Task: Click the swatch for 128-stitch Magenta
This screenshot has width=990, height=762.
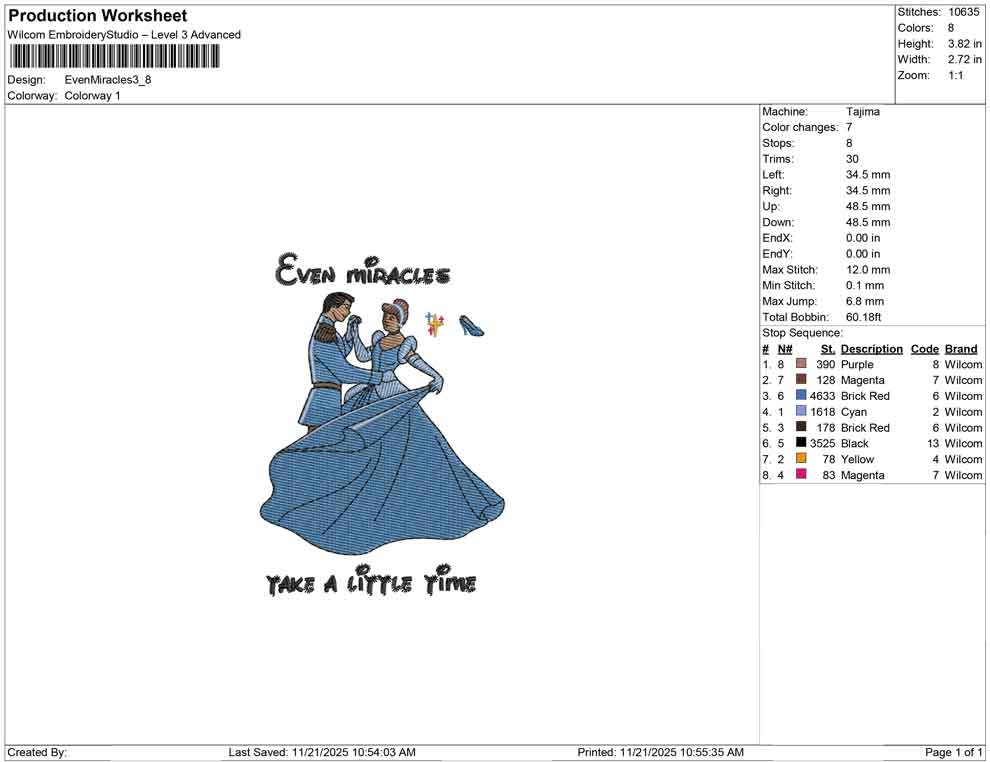Action: (801, 379)
